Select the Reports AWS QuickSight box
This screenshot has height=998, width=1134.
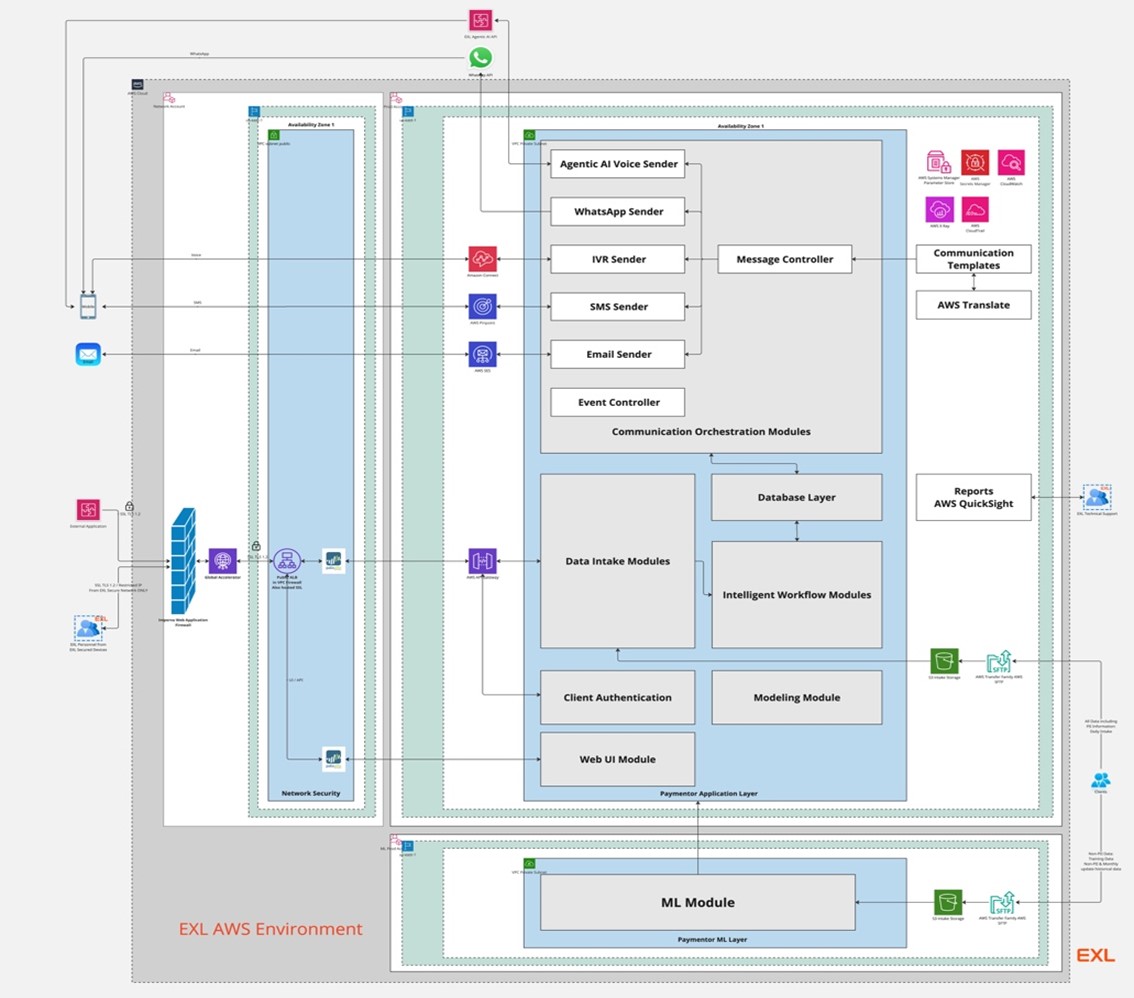click(x=973, y=497)
